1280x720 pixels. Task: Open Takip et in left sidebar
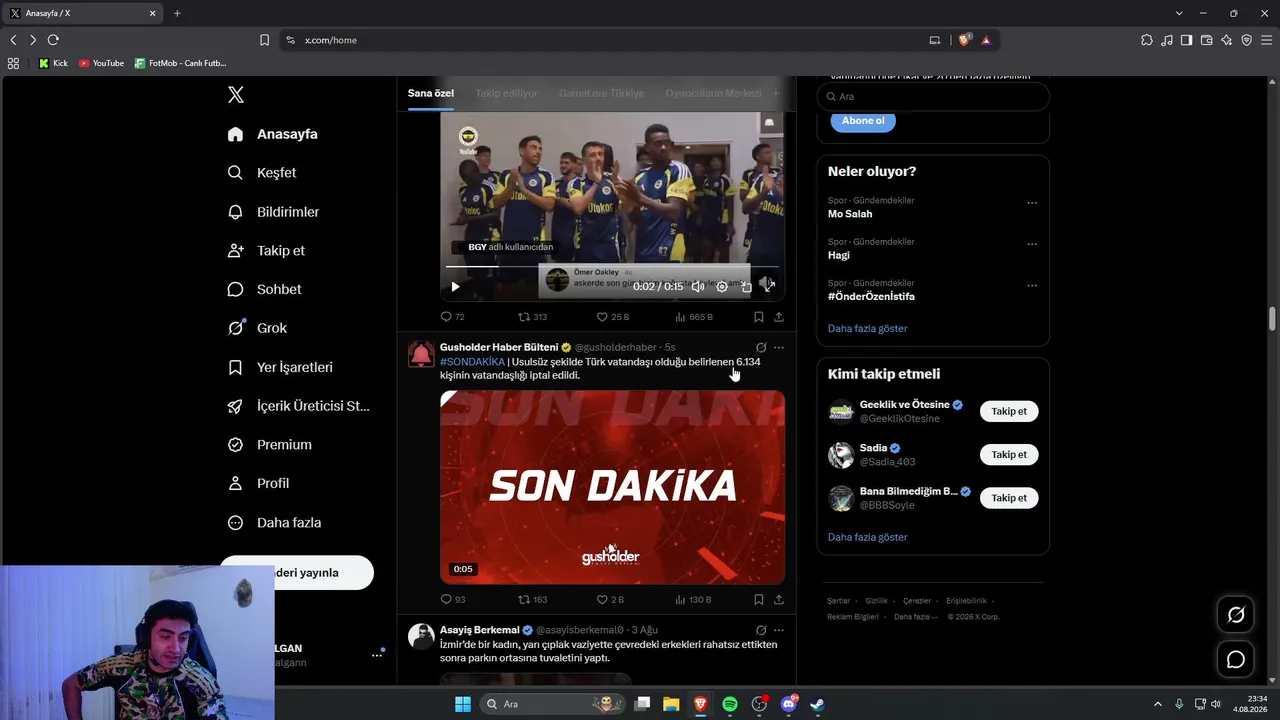coord(266,251)
